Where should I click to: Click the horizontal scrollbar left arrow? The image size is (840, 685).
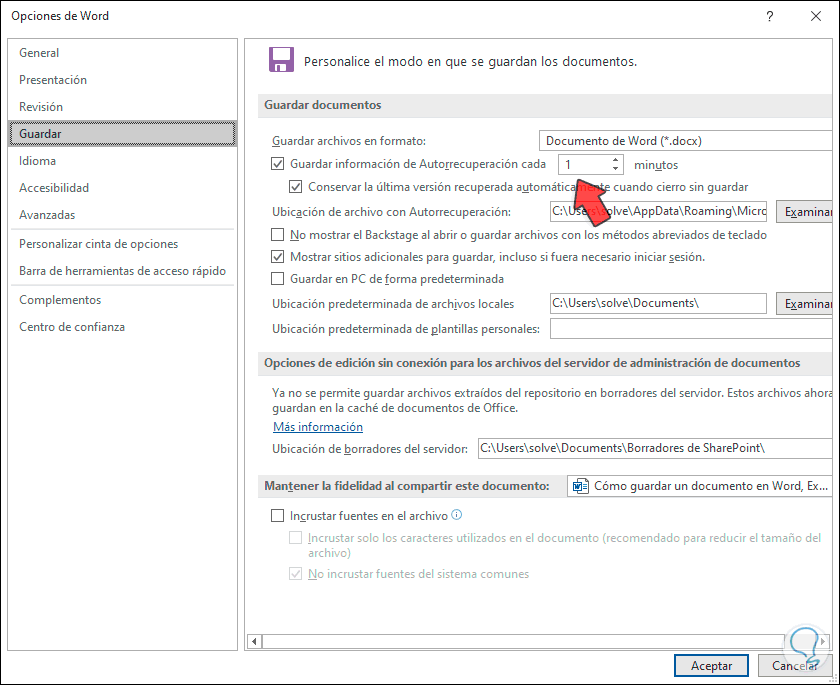[x=254, y=641]
